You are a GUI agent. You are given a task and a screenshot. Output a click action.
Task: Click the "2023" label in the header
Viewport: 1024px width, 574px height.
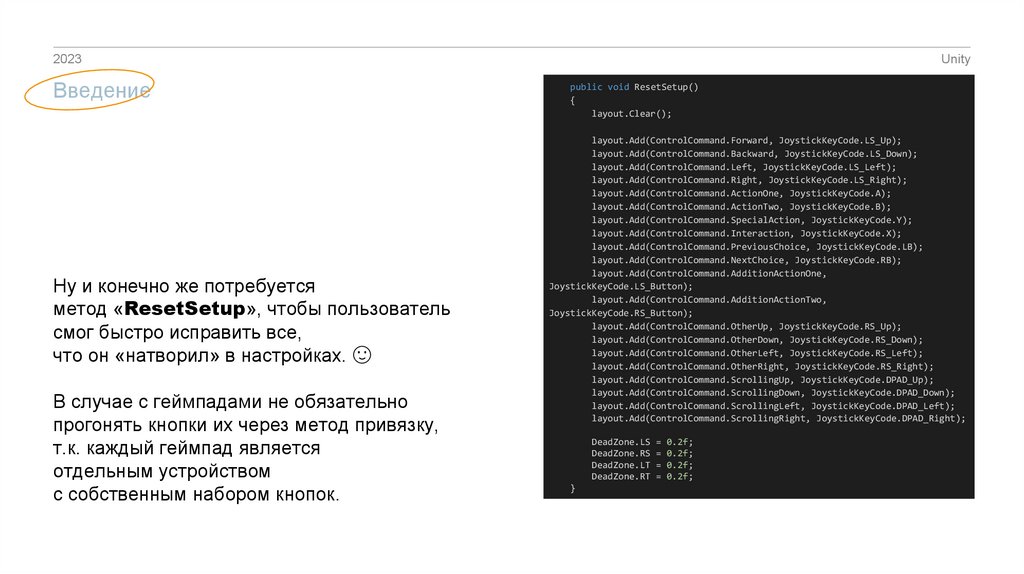pyautogui.click(x=67, y=59)
